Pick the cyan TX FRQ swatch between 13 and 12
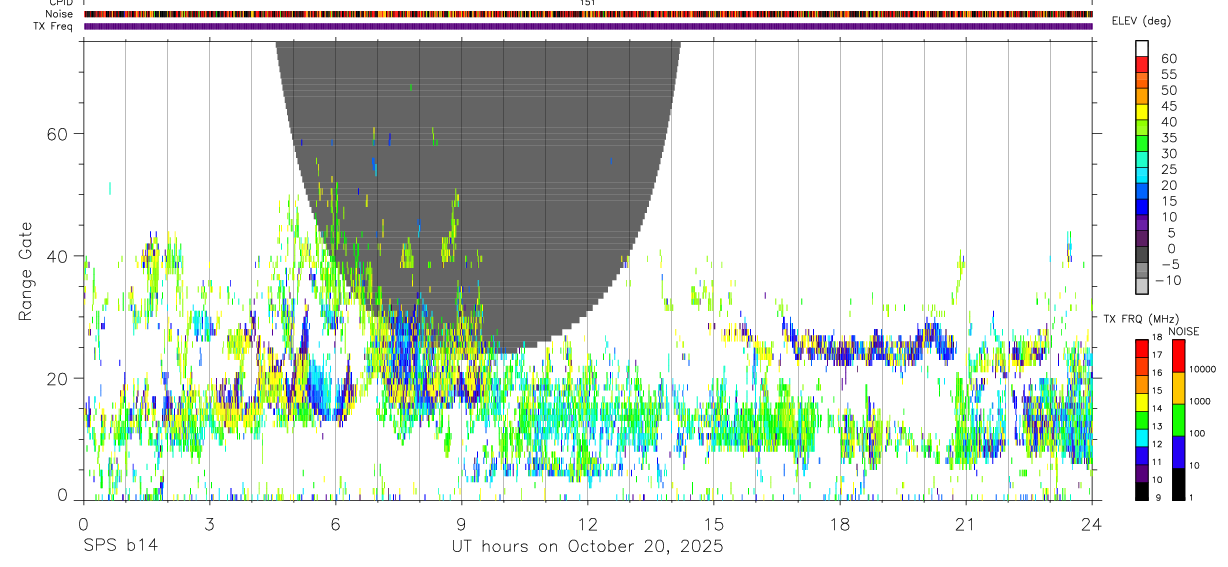This screenshot has height=567, width=1228. click(x=1141, y=437)
